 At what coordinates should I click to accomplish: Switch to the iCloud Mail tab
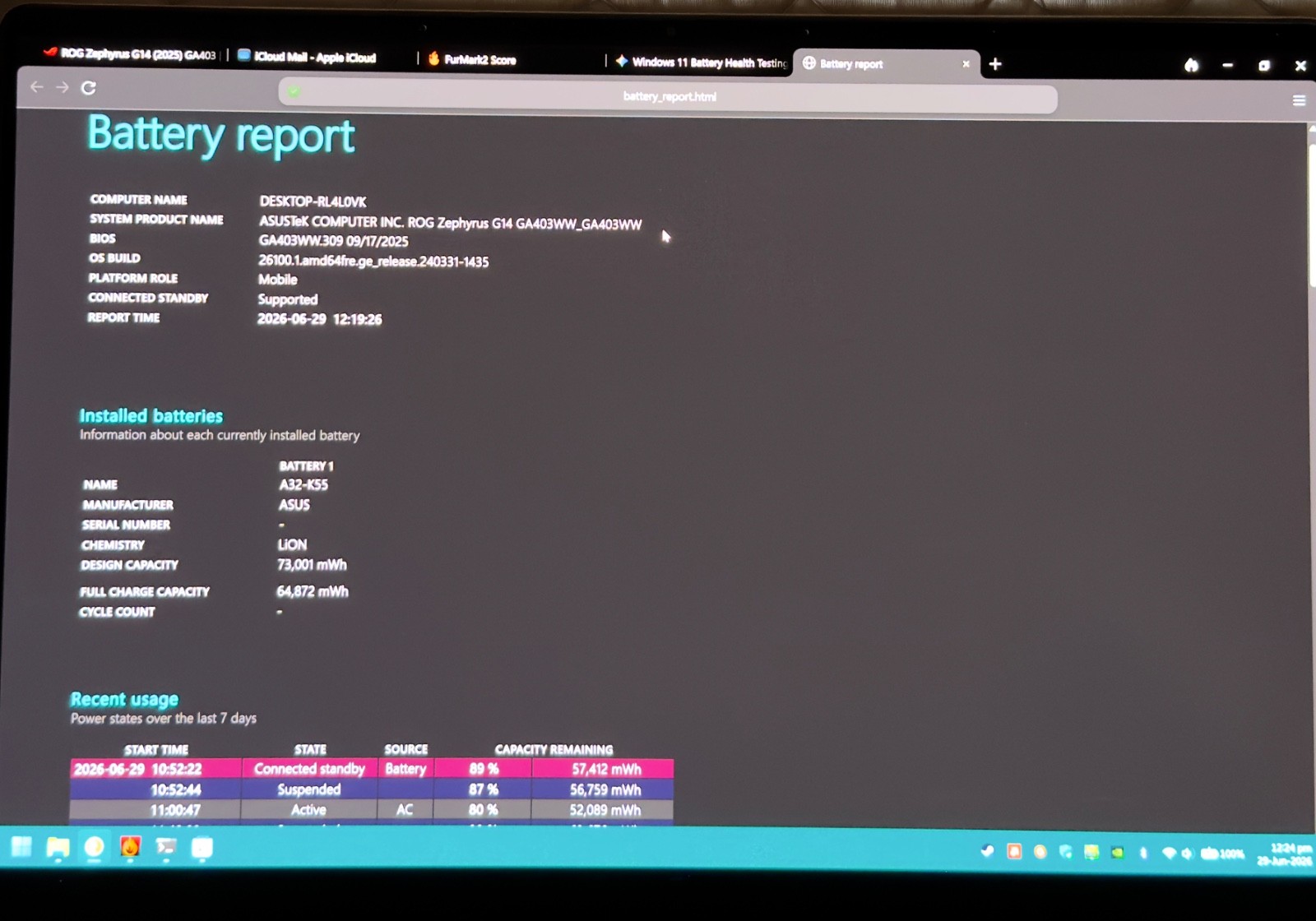tap(307, 57)
